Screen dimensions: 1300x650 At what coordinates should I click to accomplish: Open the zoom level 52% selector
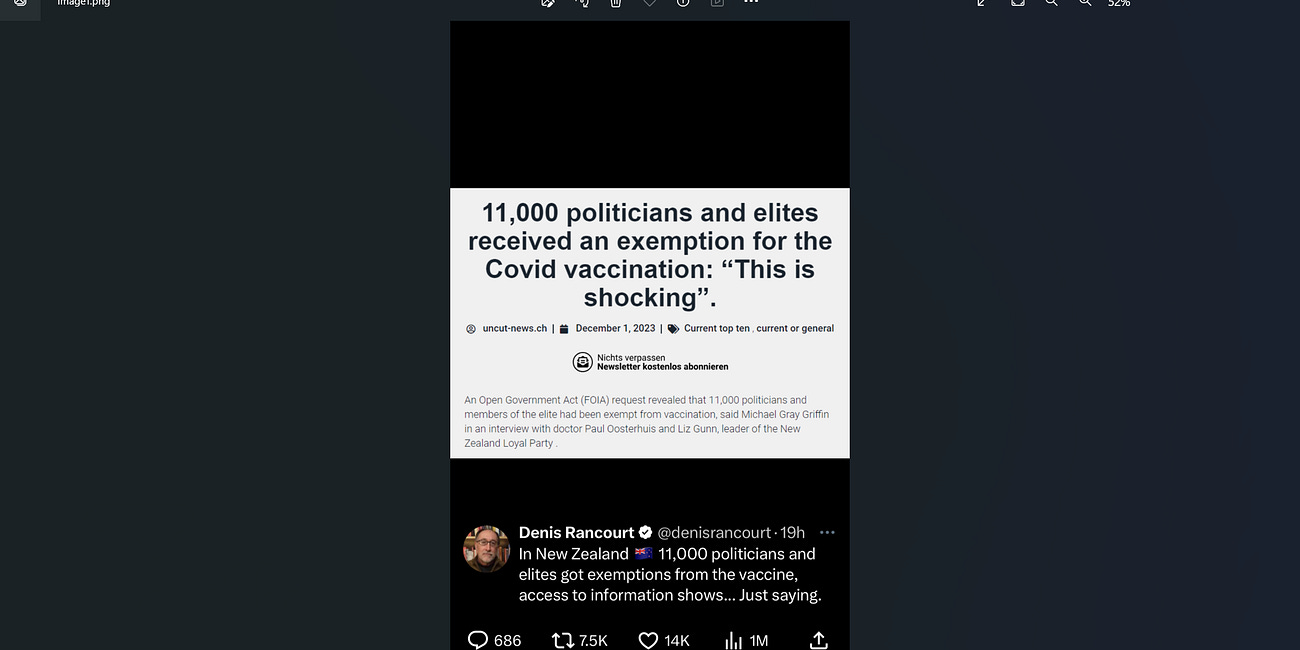click(1118, 4)
